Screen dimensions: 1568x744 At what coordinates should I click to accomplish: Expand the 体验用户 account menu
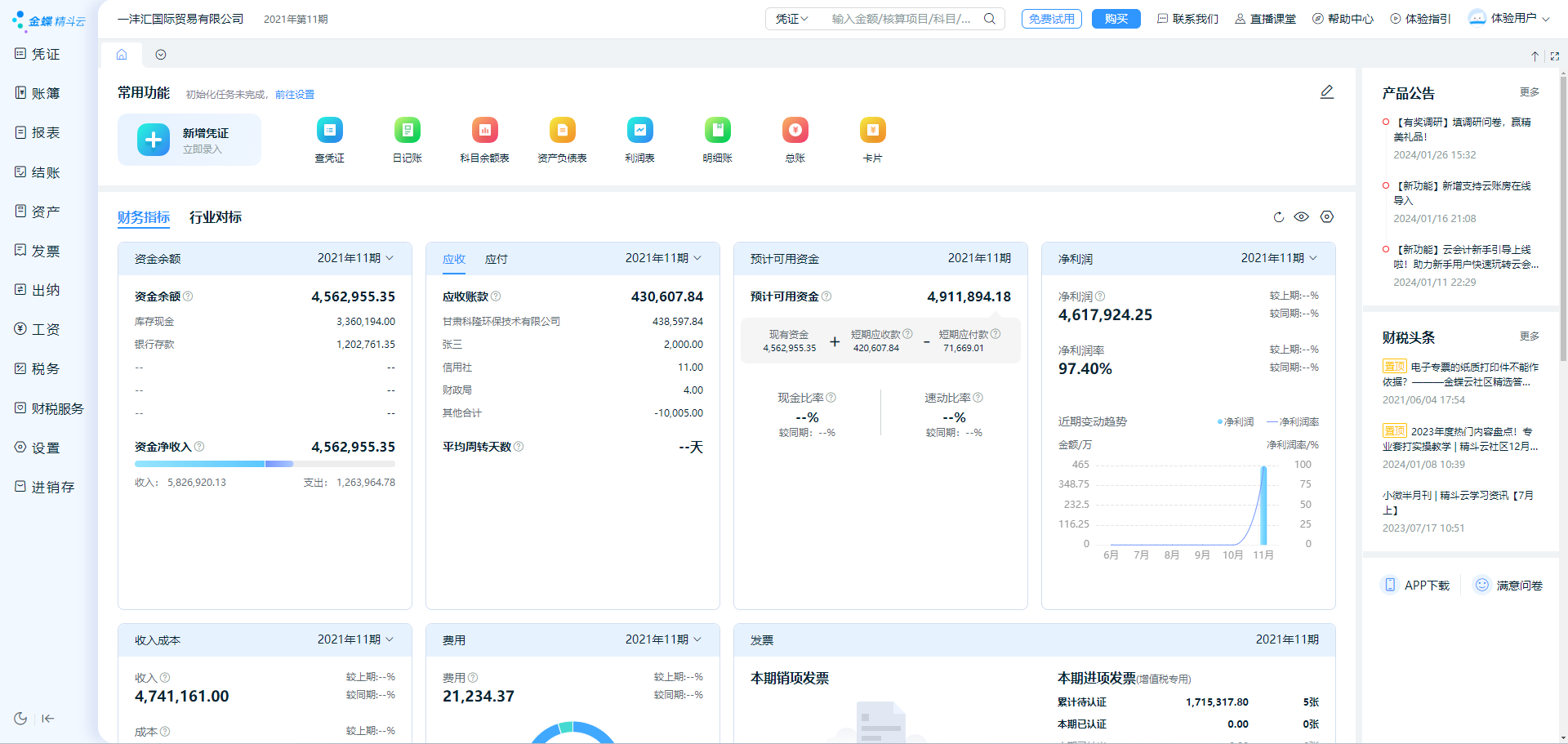pos(1509,18)
